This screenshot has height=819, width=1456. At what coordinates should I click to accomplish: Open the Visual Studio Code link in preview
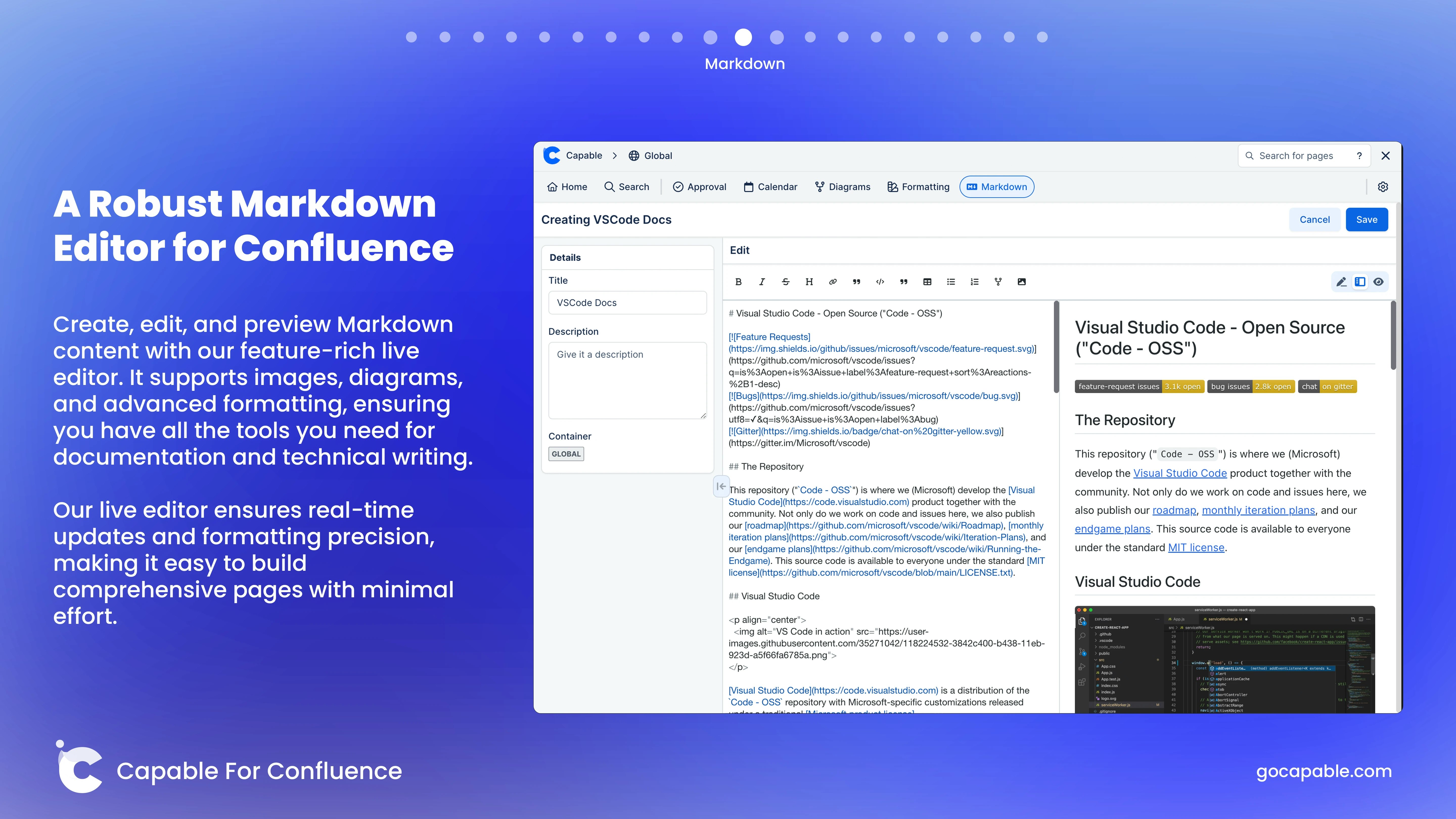tap(1180, 473)
